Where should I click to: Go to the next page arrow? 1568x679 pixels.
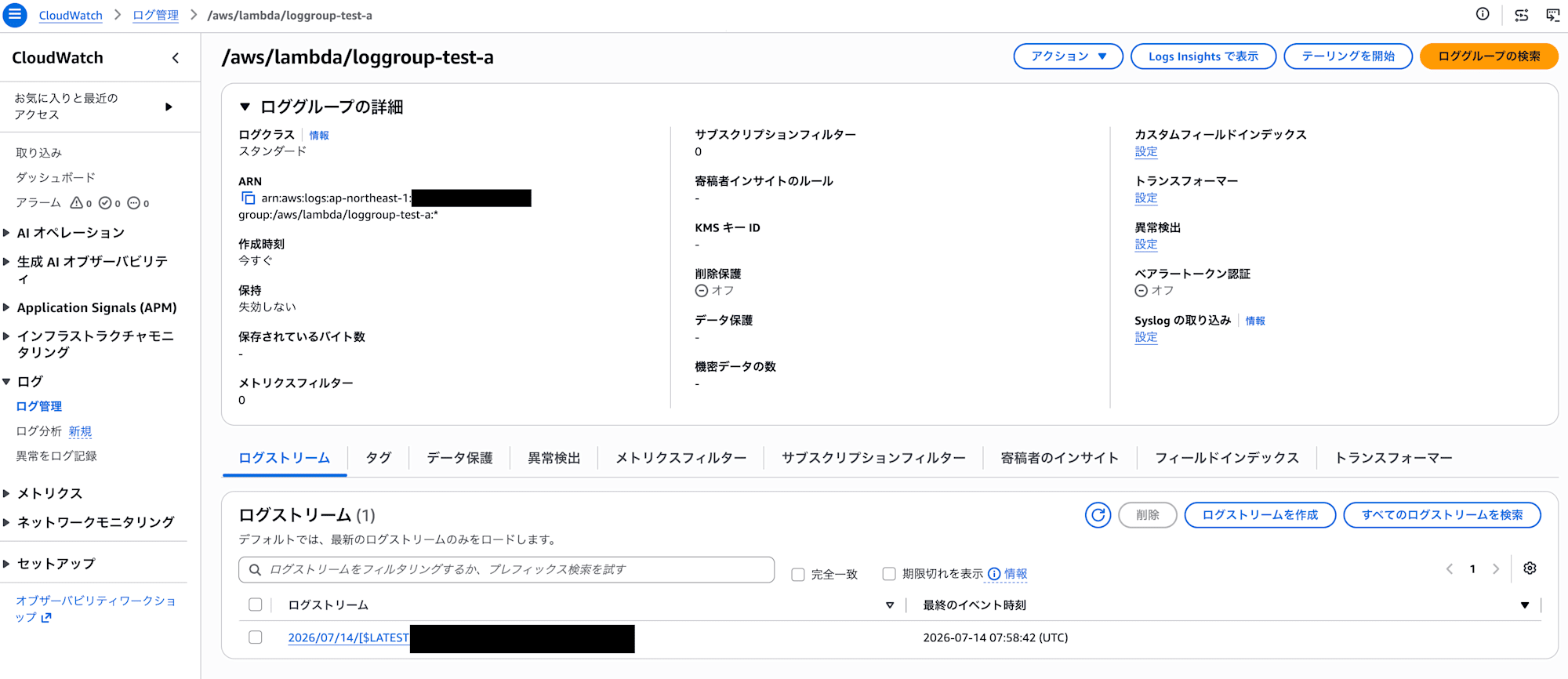[x=1496, y=569]
